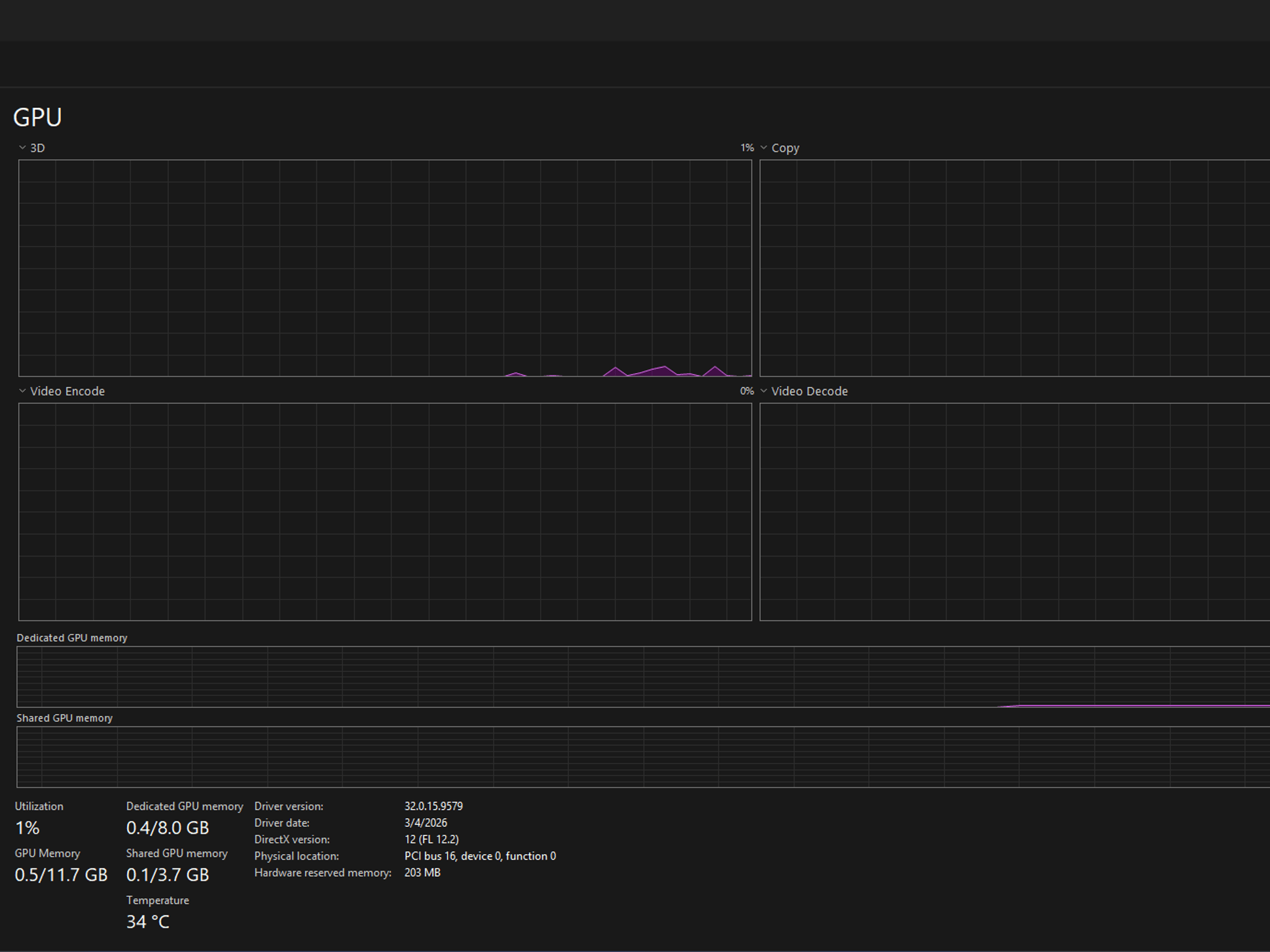Click the driver date 3/4/2026

[425, 823]
